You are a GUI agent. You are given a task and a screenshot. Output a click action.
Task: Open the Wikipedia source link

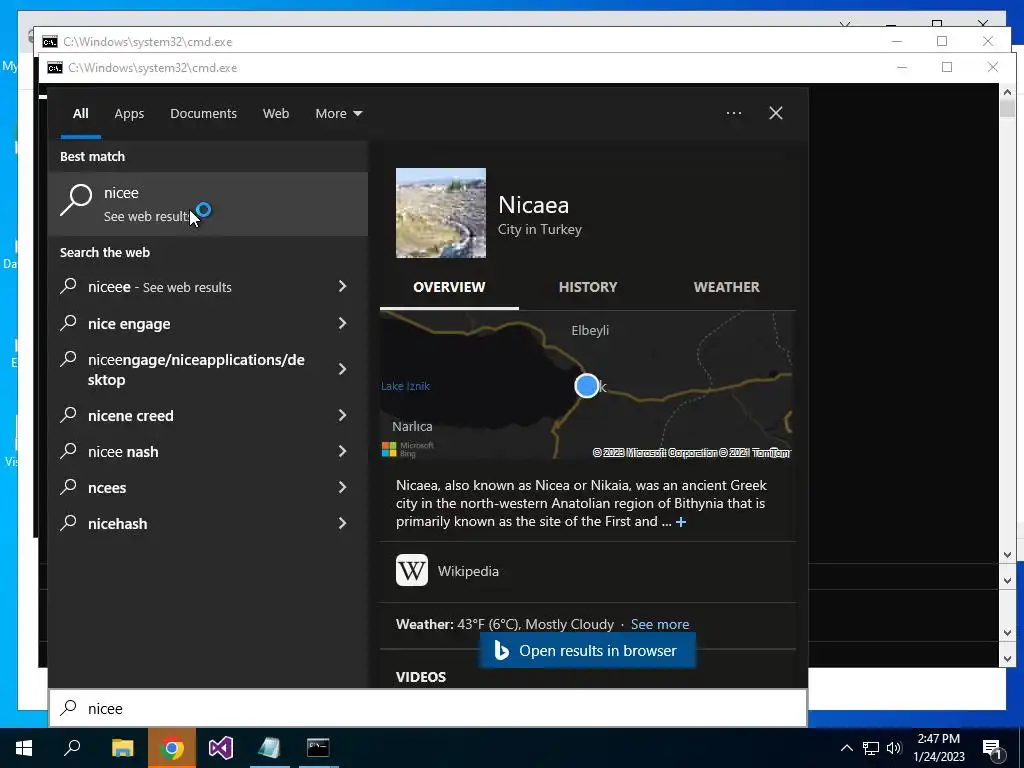tap(468, 571)
